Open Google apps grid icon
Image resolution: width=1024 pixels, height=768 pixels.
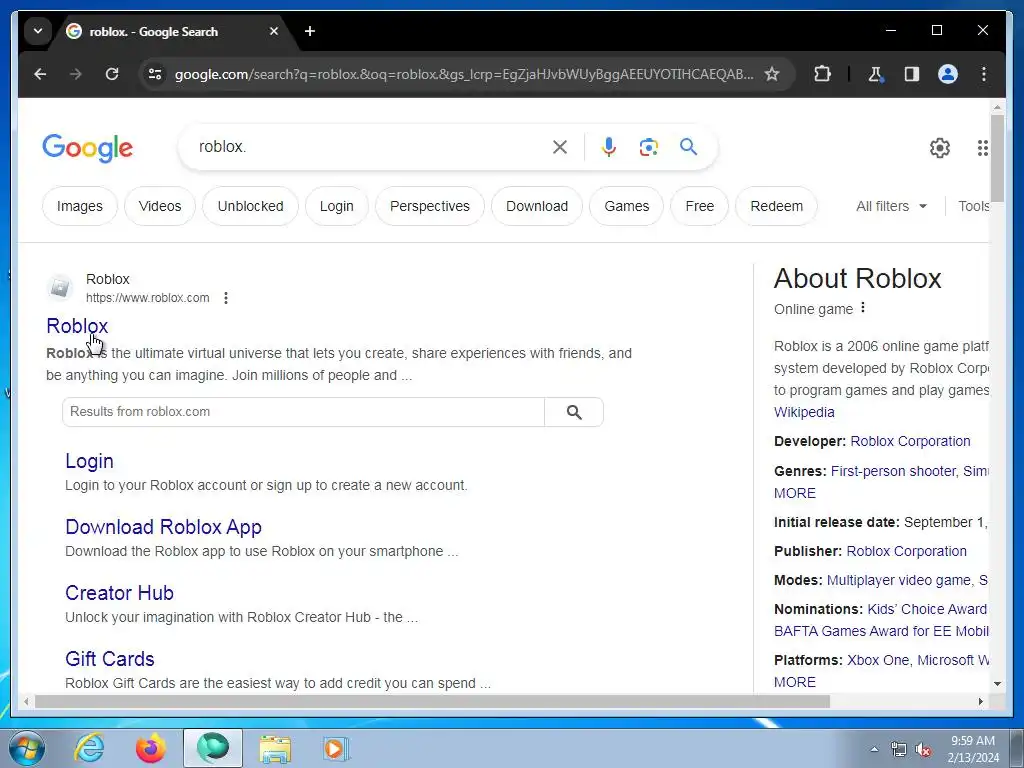982,148
